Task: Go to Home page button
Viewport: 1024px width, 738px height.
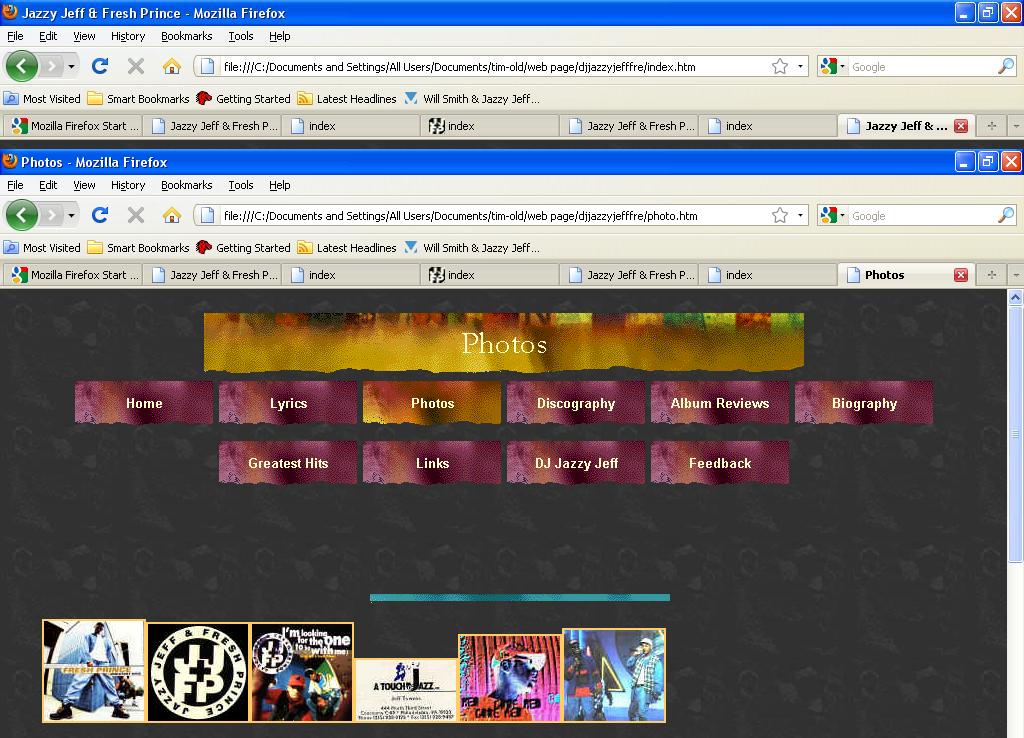Action: [x=144, y=403]
